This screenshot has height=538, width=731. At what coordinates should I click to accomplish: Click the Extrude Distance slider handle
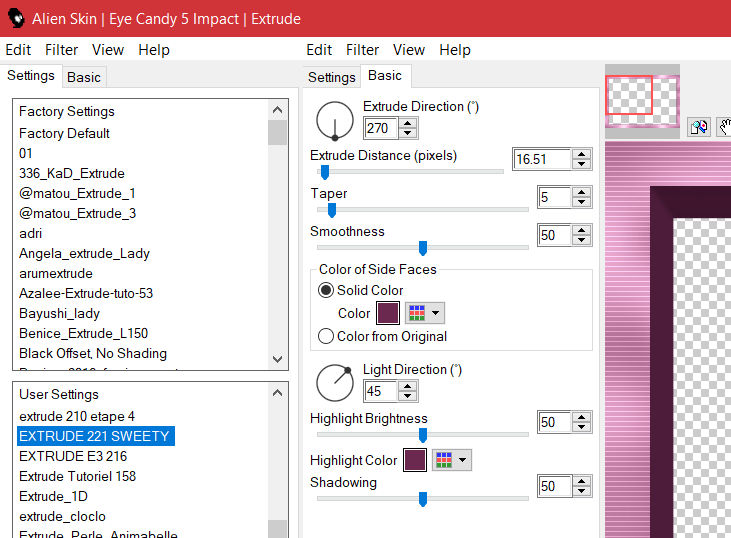click(x=325, y=172)
